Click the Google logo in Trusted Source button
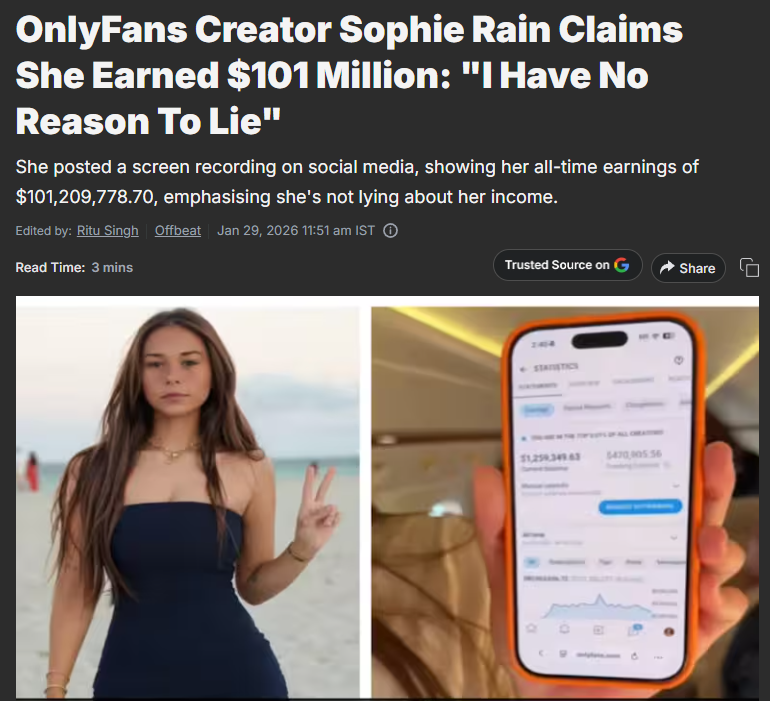This screenshot has width=770, height=701. (621, 265)
